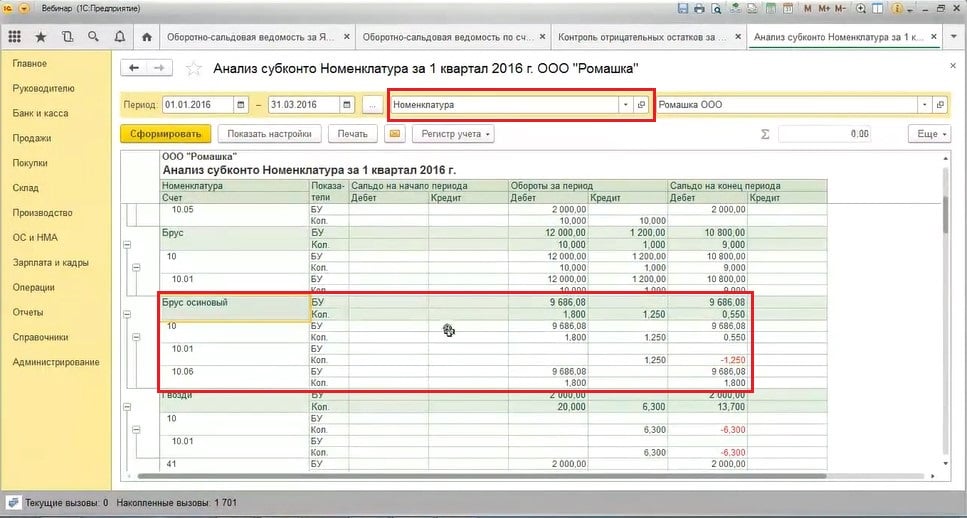Go to the Home page icon
This screenshot has height=518, width=967.
coord(147,37)
